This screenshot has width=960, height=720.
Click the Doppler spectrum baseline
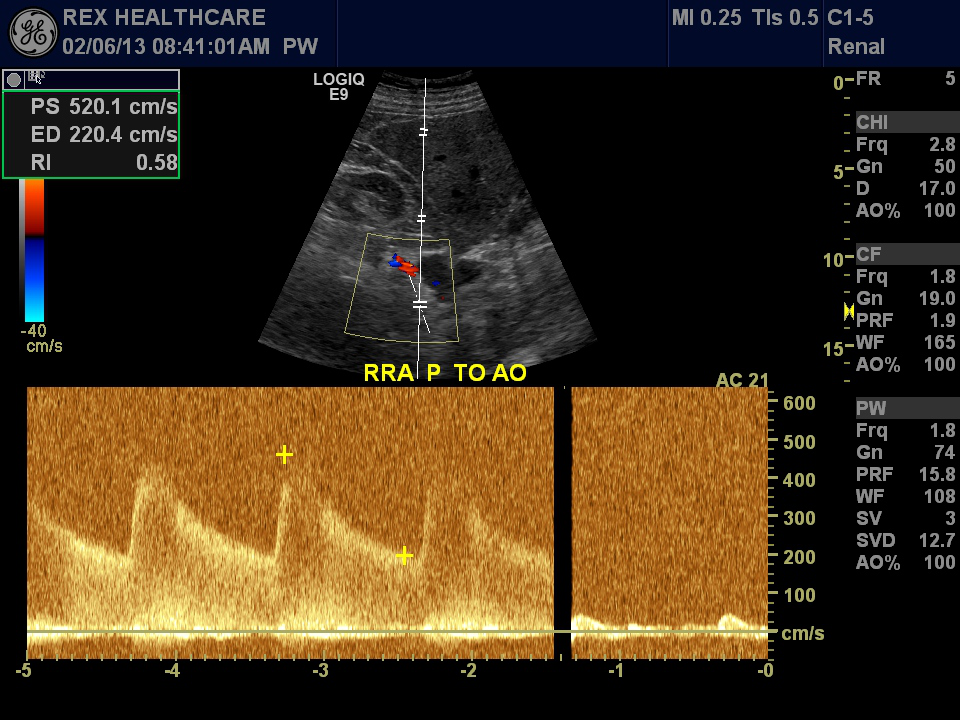pyautogui.click(x=290, y=632)
